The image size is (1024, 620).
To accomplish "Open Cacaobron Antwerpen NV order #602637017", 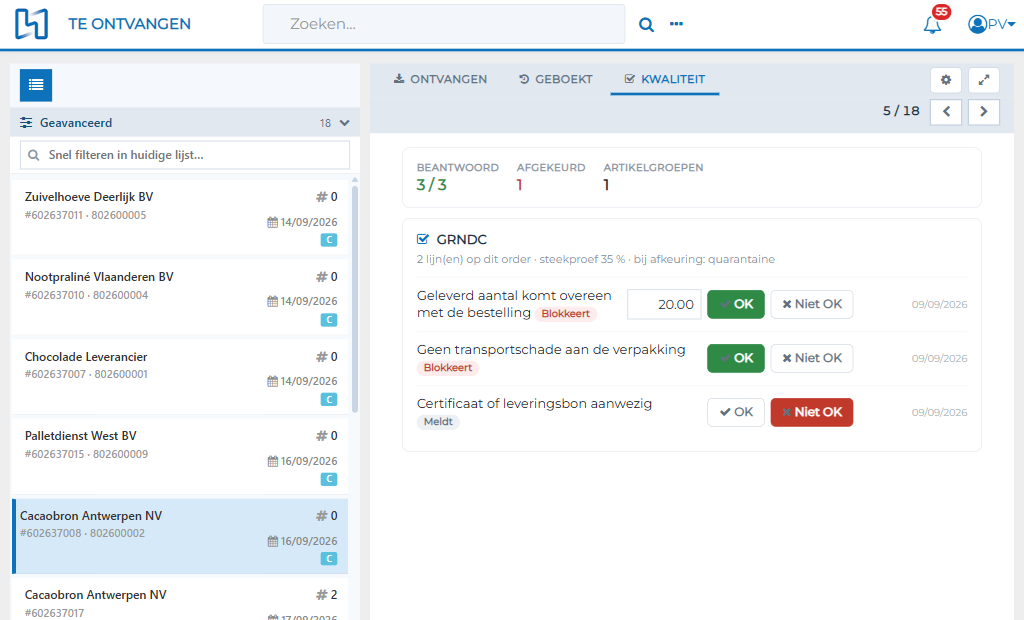I will (x=180, y=600).
